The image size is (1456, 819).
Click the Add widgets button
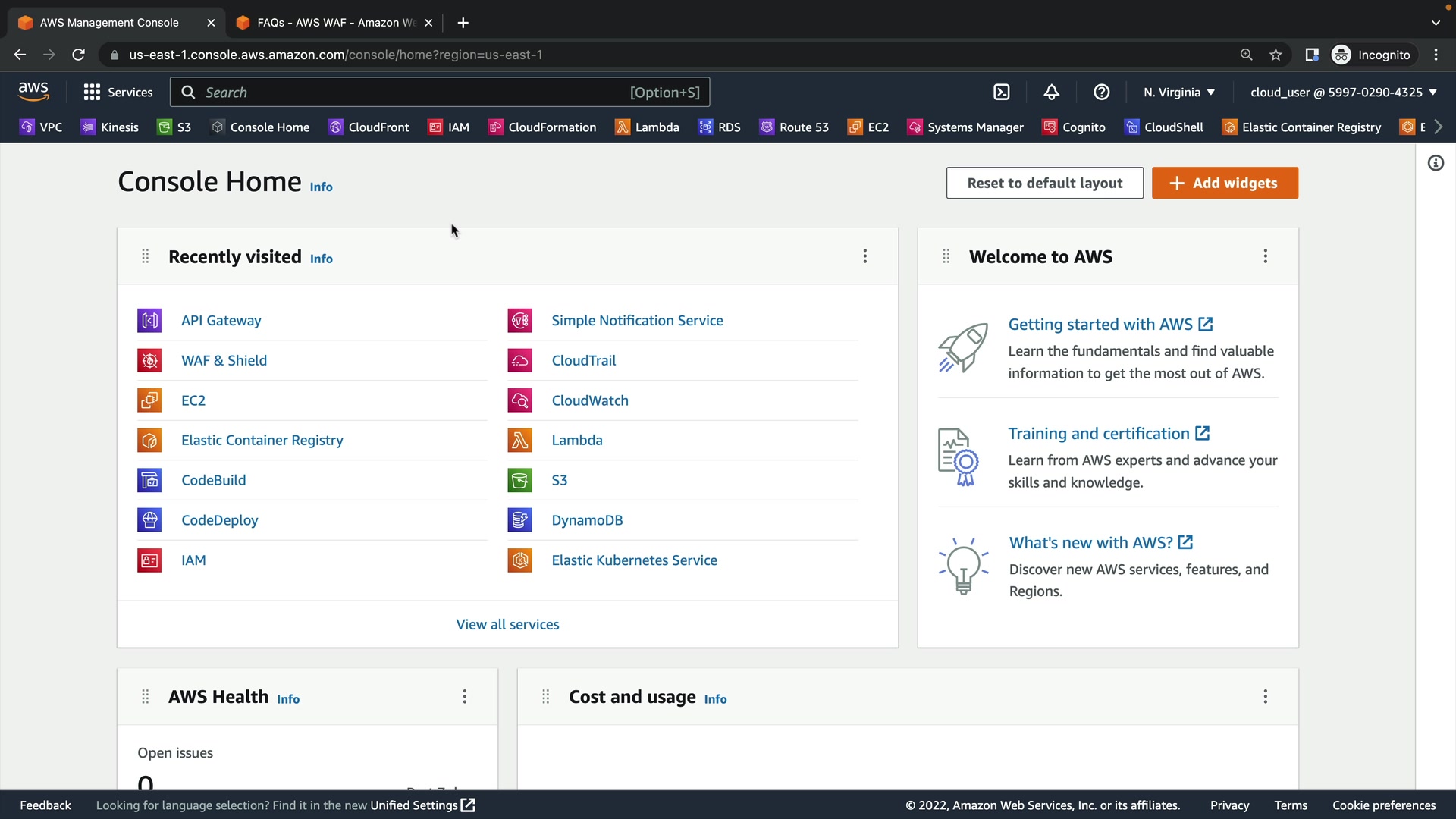click(x=1224, y=184)
